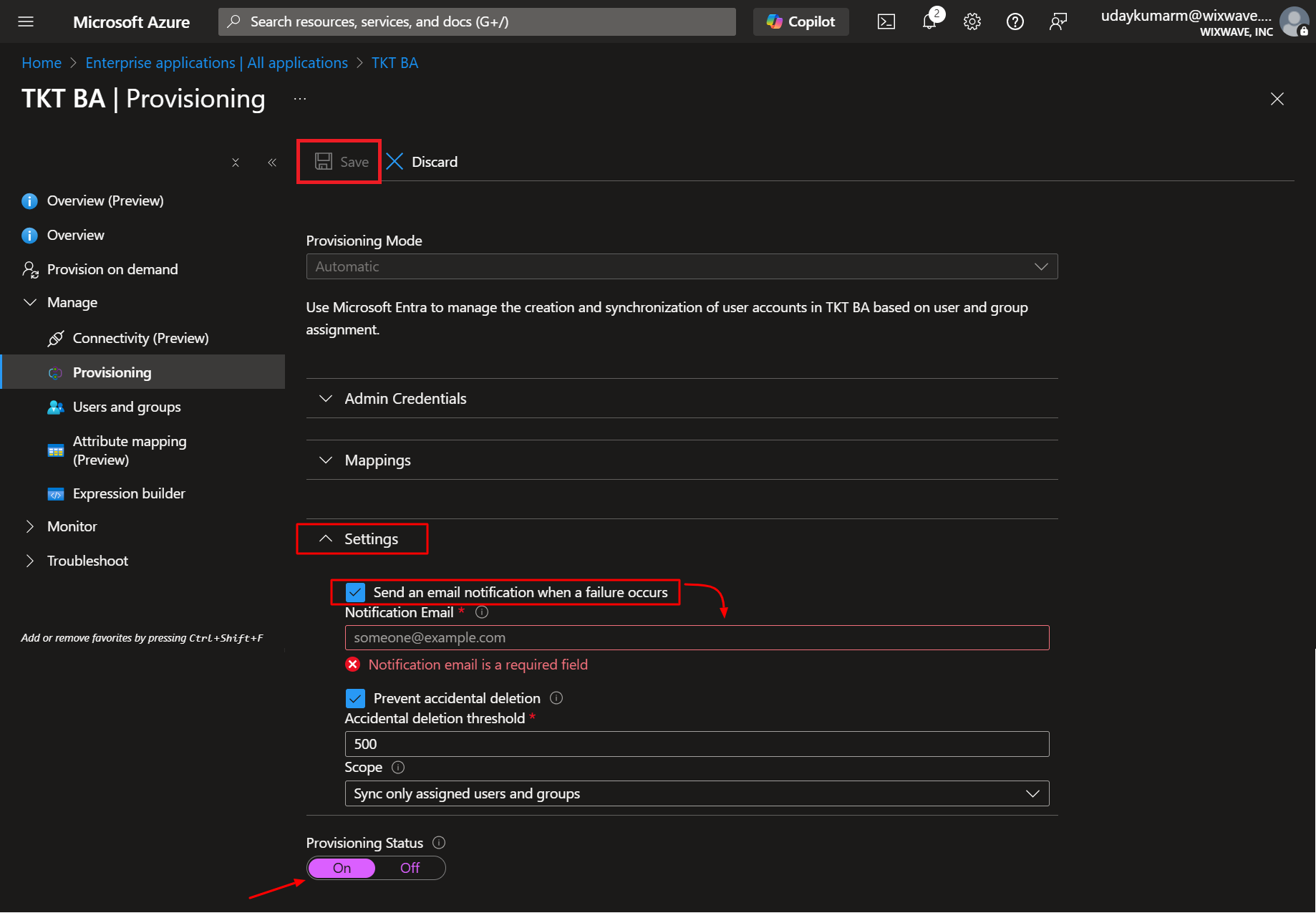The image size is (1316, 913).
Task: Click the Notification Email input field
Action: click(697, 637)
